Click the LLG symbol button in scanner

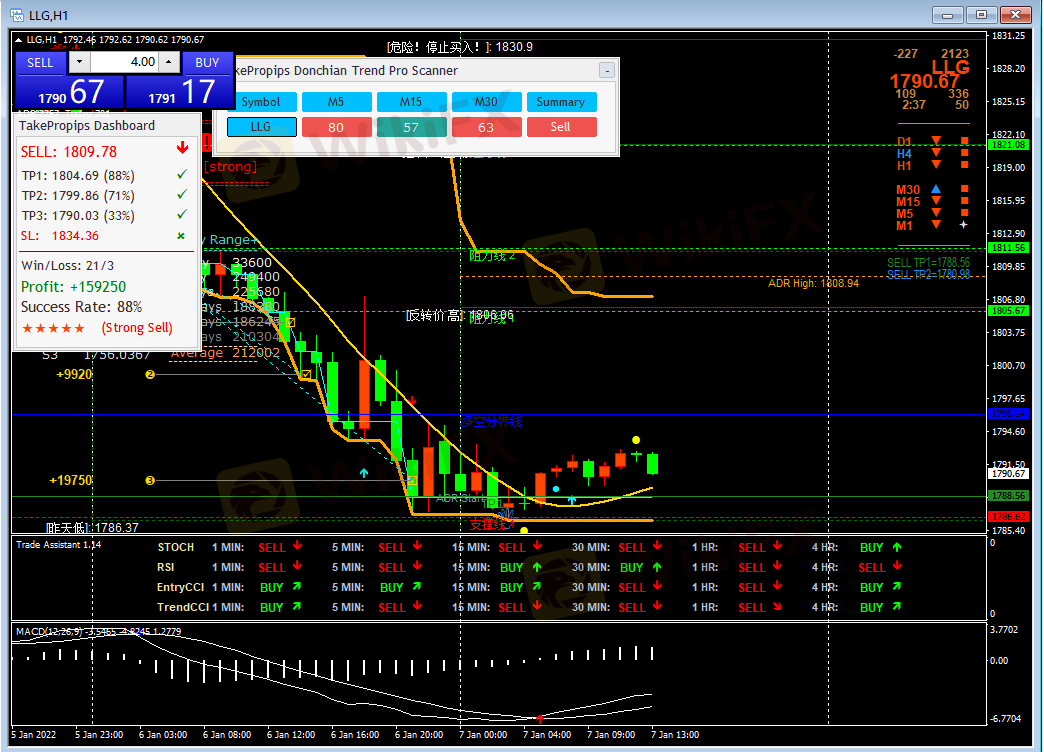(261, 127)
